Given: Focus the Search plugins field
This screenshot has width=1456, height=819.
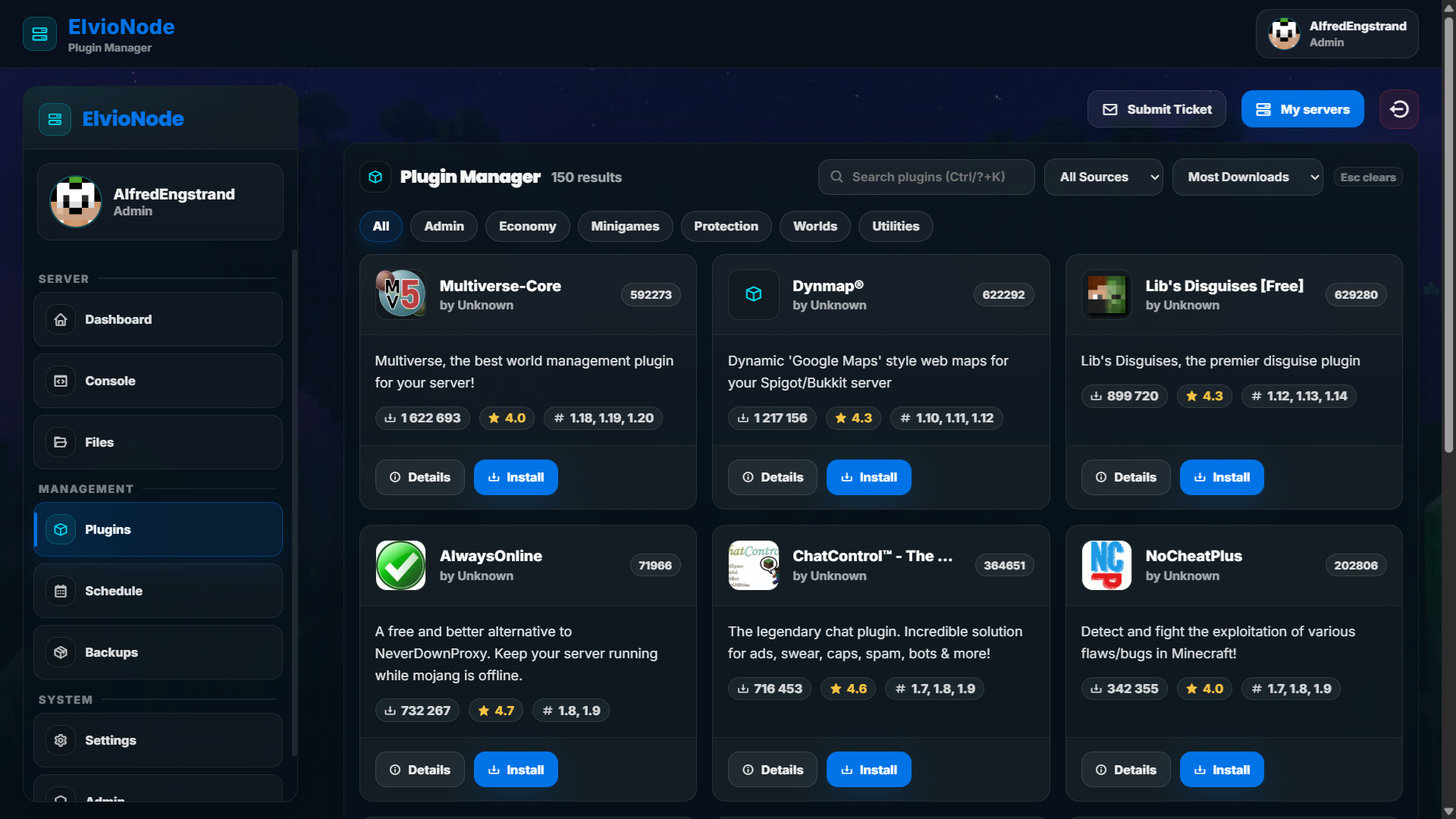Looking at the screenshot, I should (927, 177).
